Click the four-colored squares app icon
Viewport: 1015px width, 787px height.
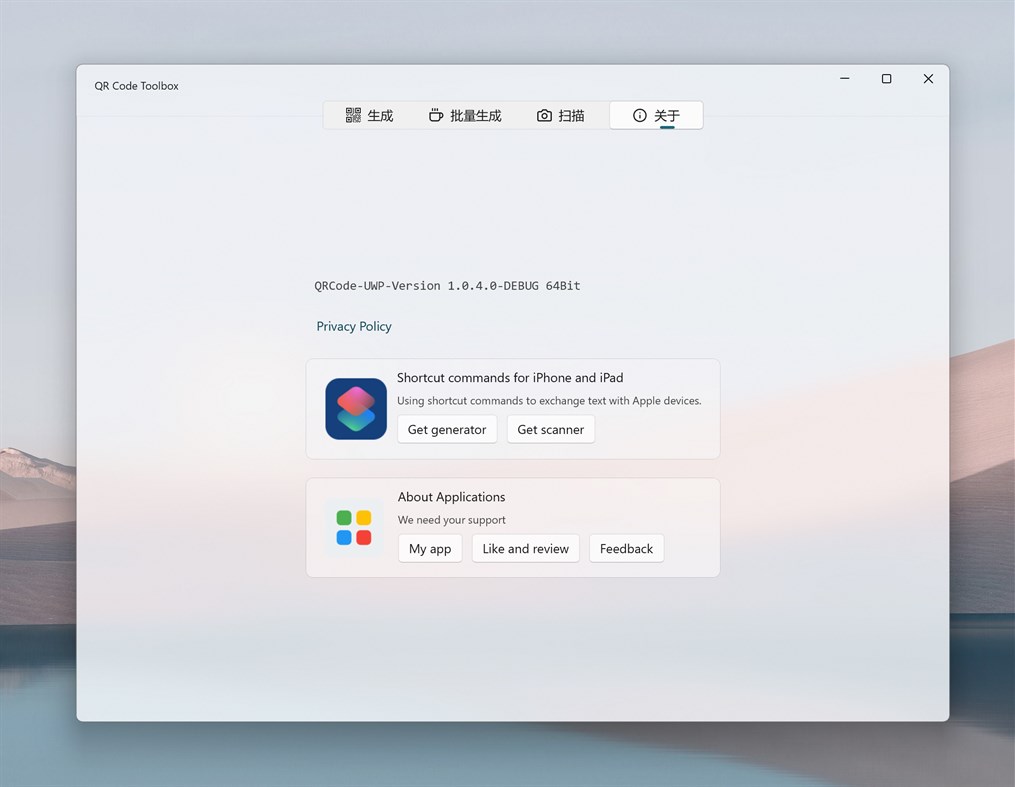pyautogui.click(x=354, y=527)
